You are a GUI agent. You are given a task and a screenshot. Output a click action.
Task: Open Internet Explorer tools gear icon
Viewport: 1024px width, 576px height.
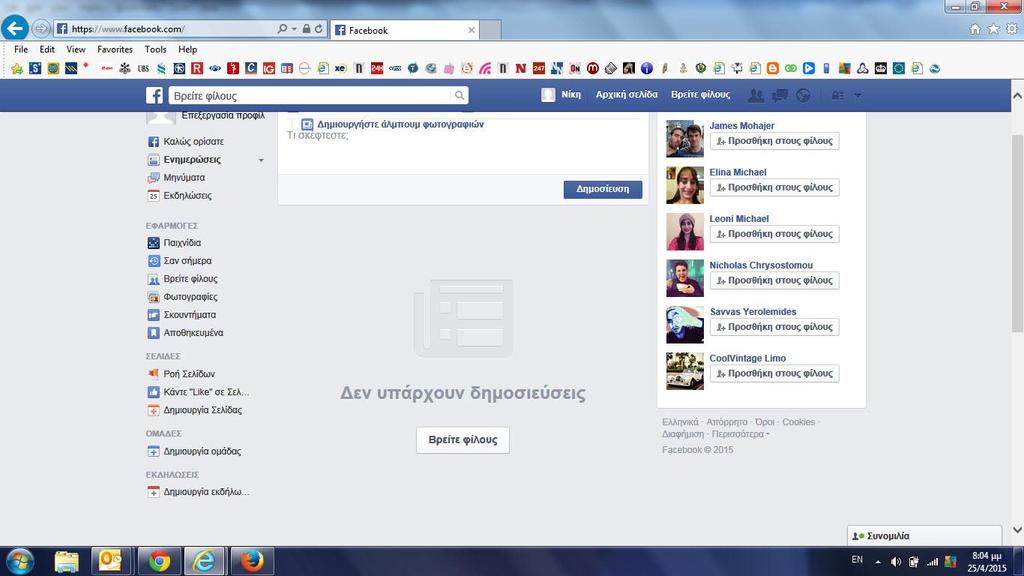[x=1012, y=29]
